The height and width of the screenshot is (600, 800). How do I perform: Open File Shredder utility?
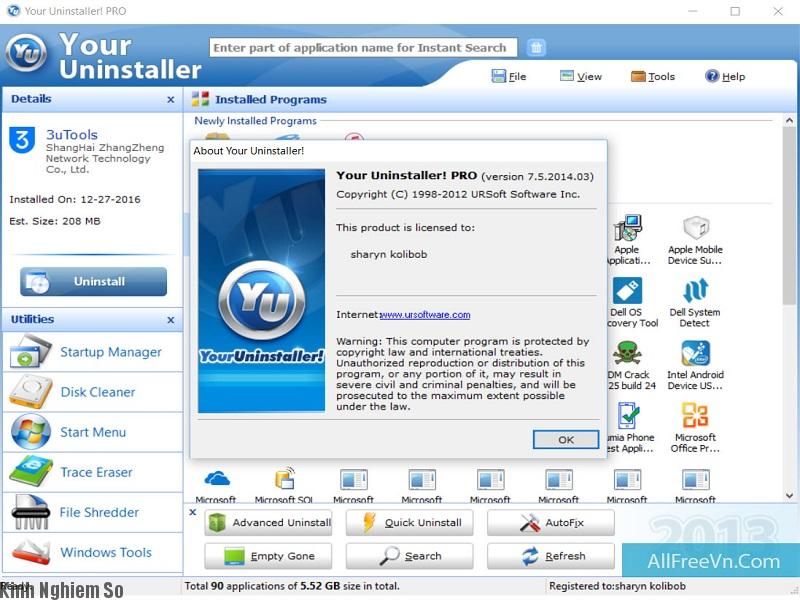point(93,512)
